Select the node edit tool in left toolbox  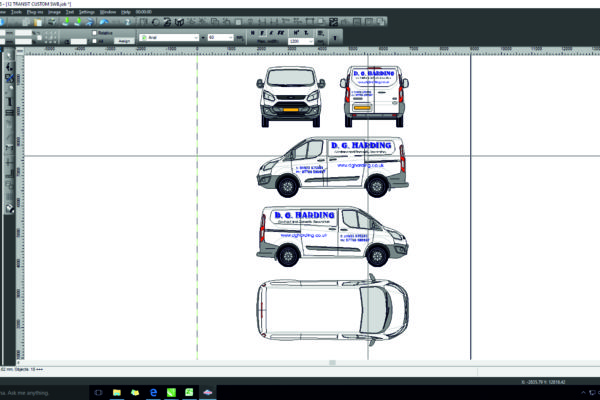(x=9, y=67)
